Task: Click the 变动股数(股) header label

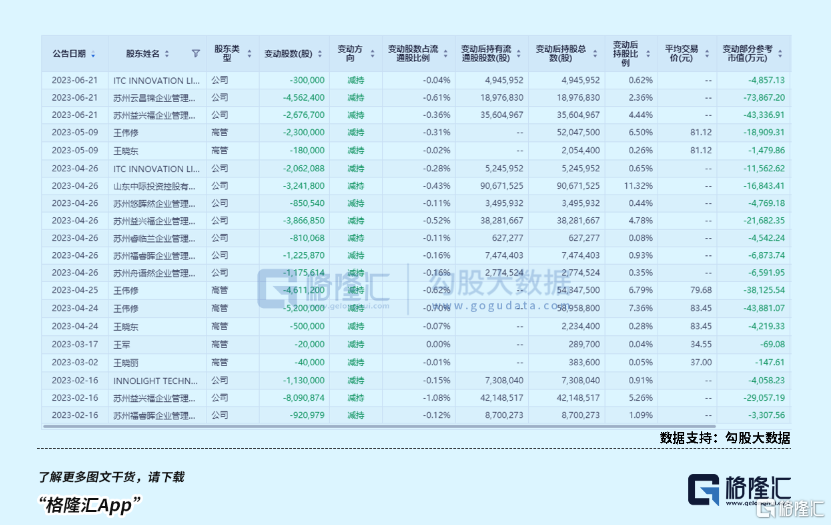Action: (288, 54)
